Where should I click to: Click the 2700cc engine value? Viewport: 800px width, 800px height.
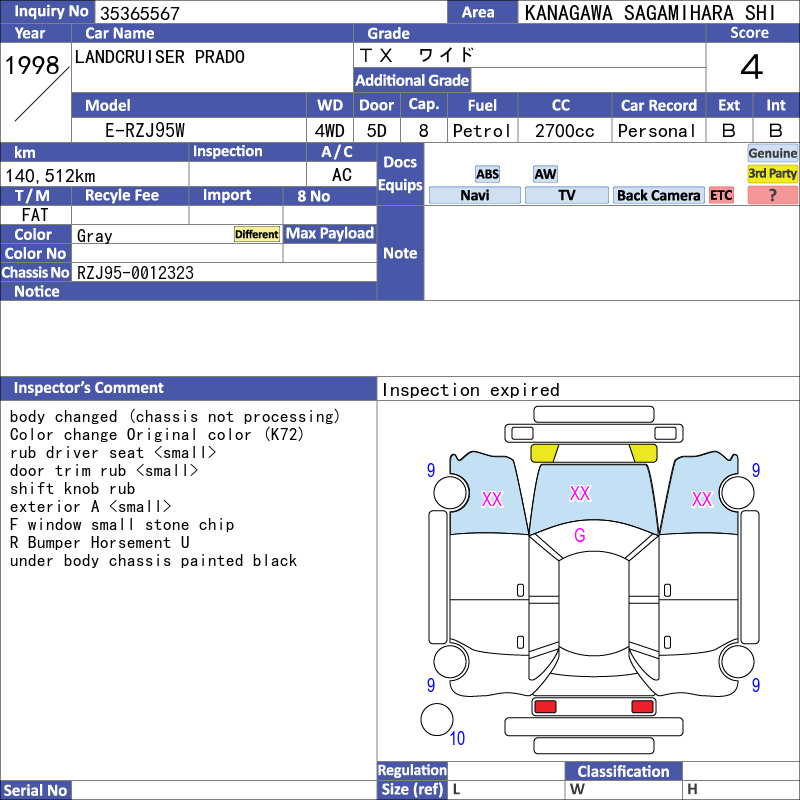[x=564, y=131]
